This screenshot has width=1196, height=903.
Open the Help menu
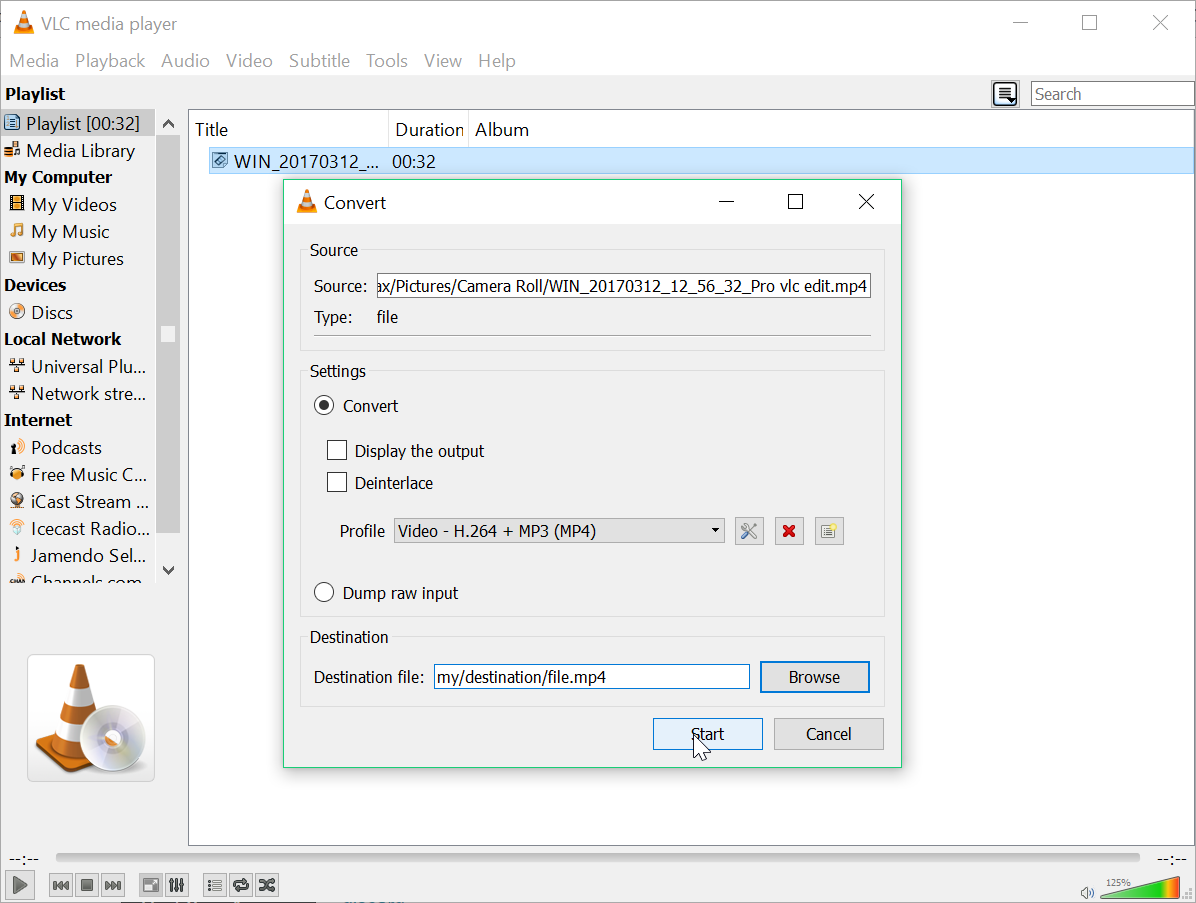tap(497, 61)
